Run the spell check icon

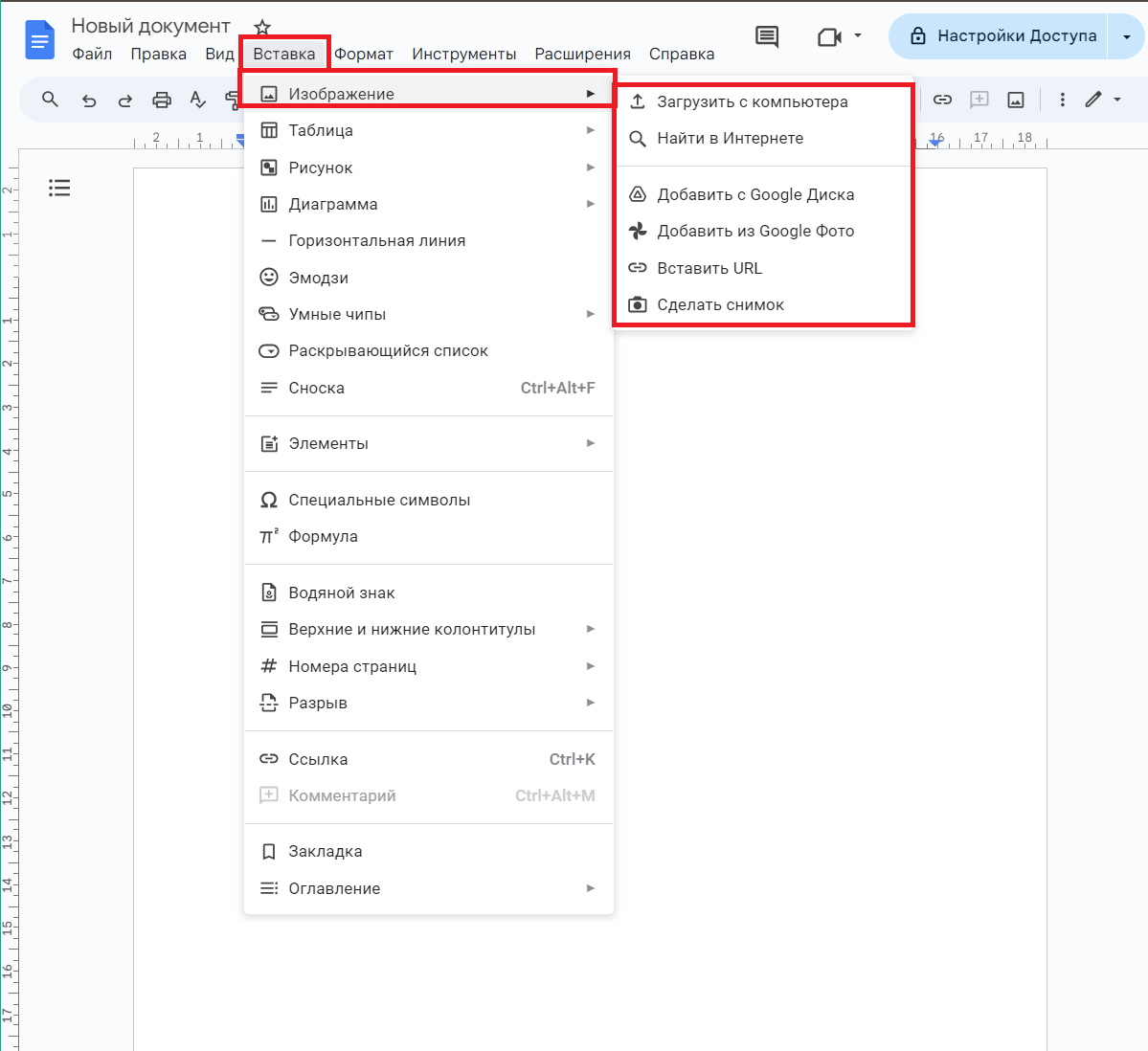click(x=197, y=101)
